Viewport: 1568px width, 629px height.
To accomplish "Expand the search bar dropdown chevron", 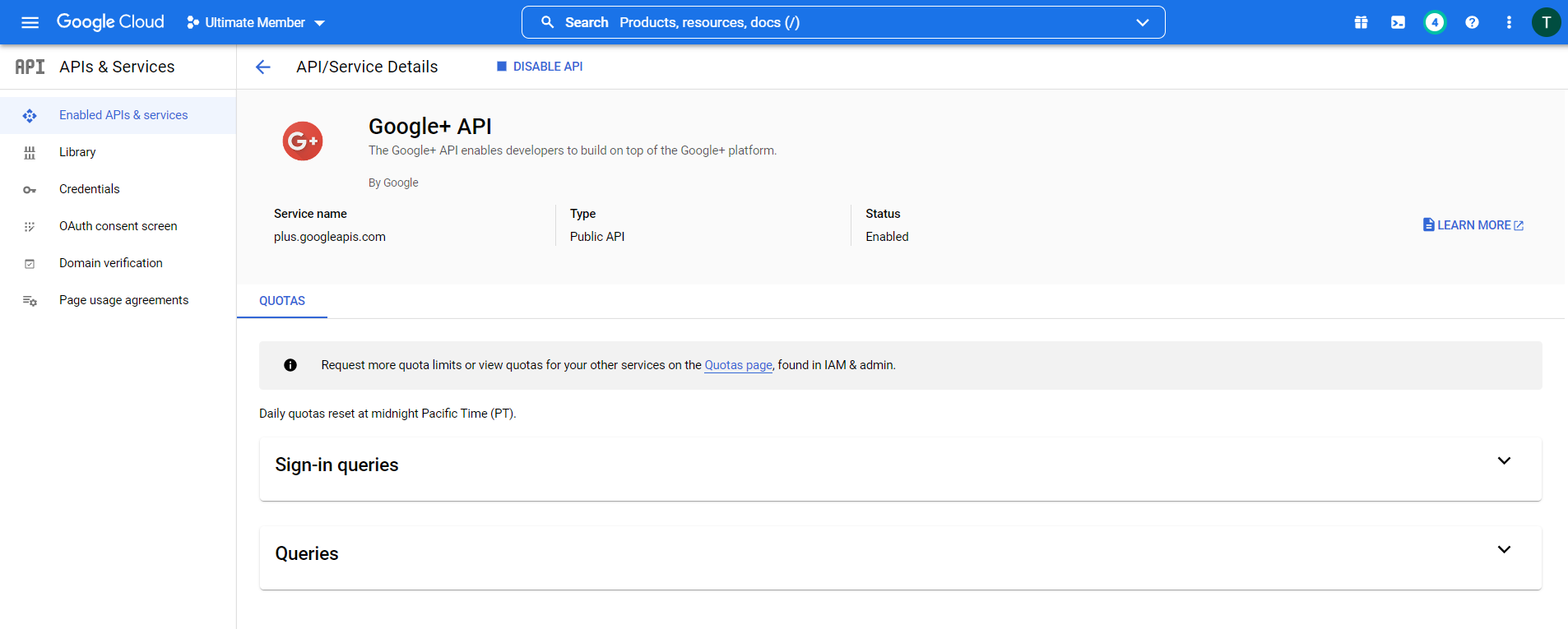I will point(1143,22).
